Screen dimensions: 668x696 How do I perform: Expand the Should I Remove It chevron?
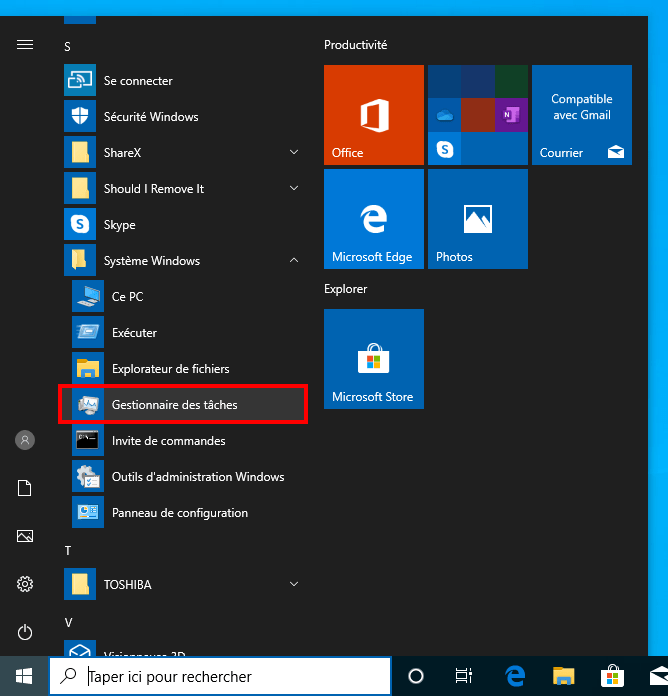(x=294, y=188)
